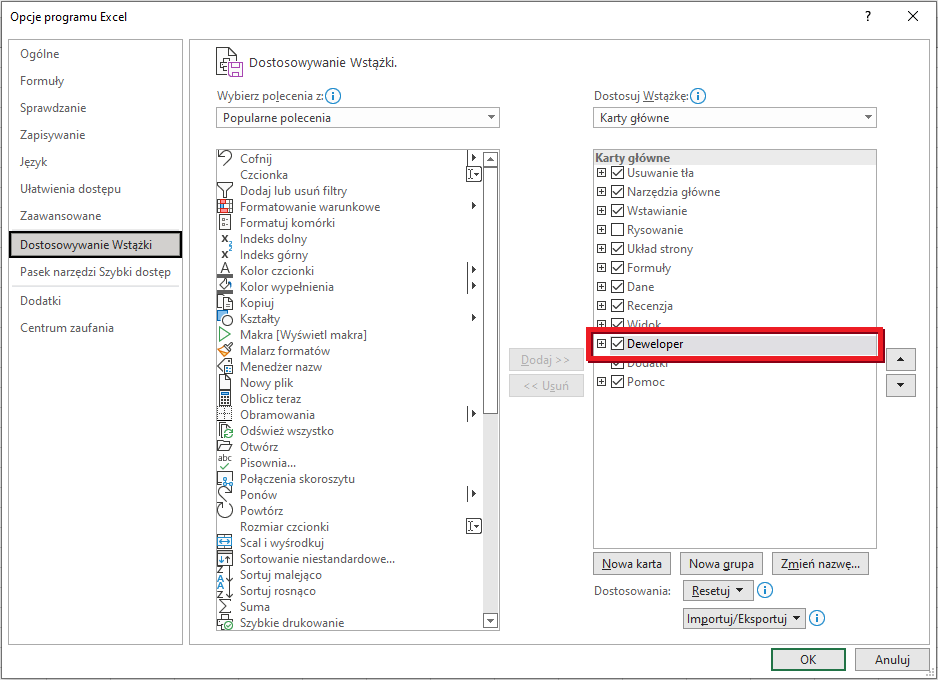Open the Resetuj dropdown button
This screenshot has height=680, width=938.
pos(718,591)
